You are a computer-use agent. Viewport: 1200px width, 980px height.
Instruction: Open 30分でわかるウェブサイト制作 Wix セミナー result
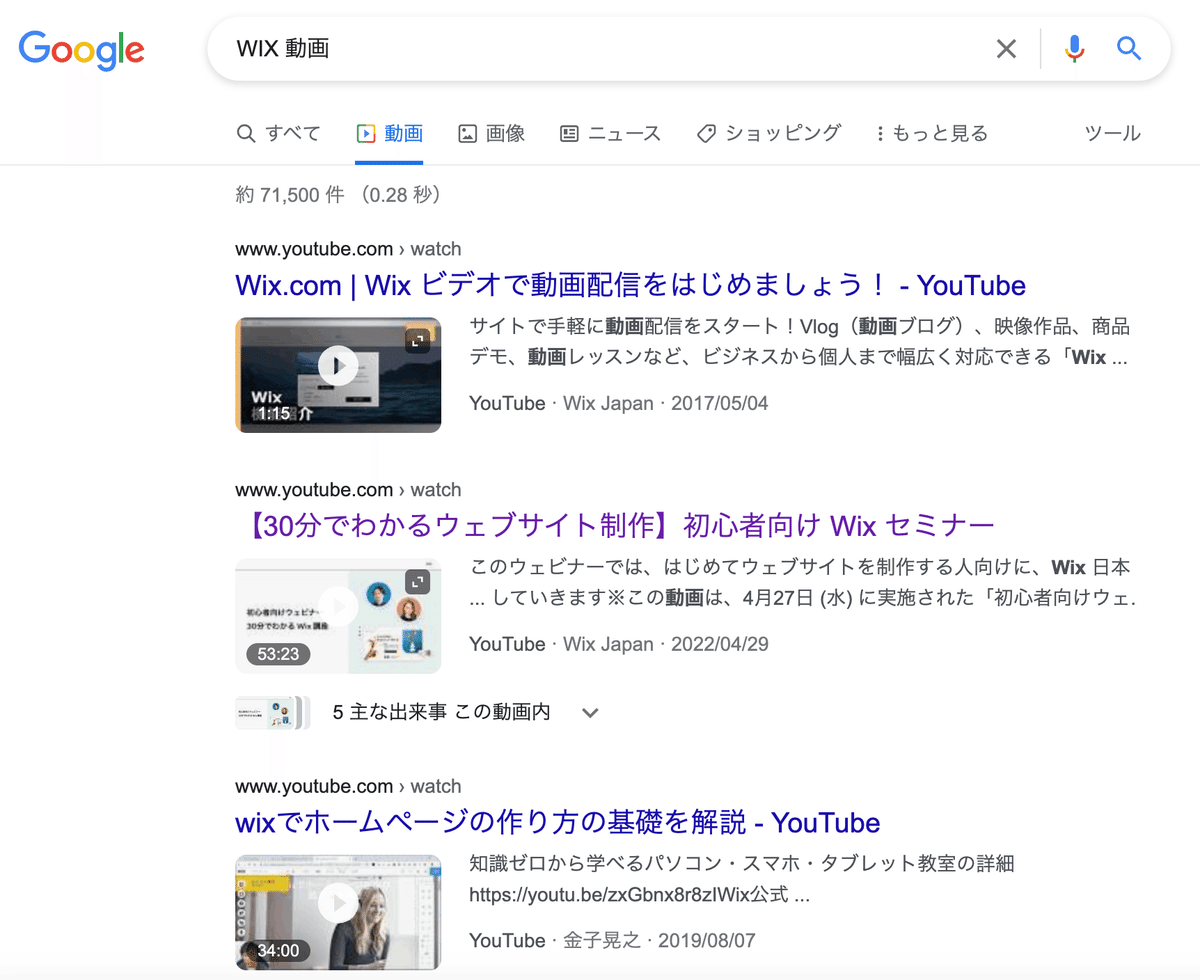tap(619, 525)
